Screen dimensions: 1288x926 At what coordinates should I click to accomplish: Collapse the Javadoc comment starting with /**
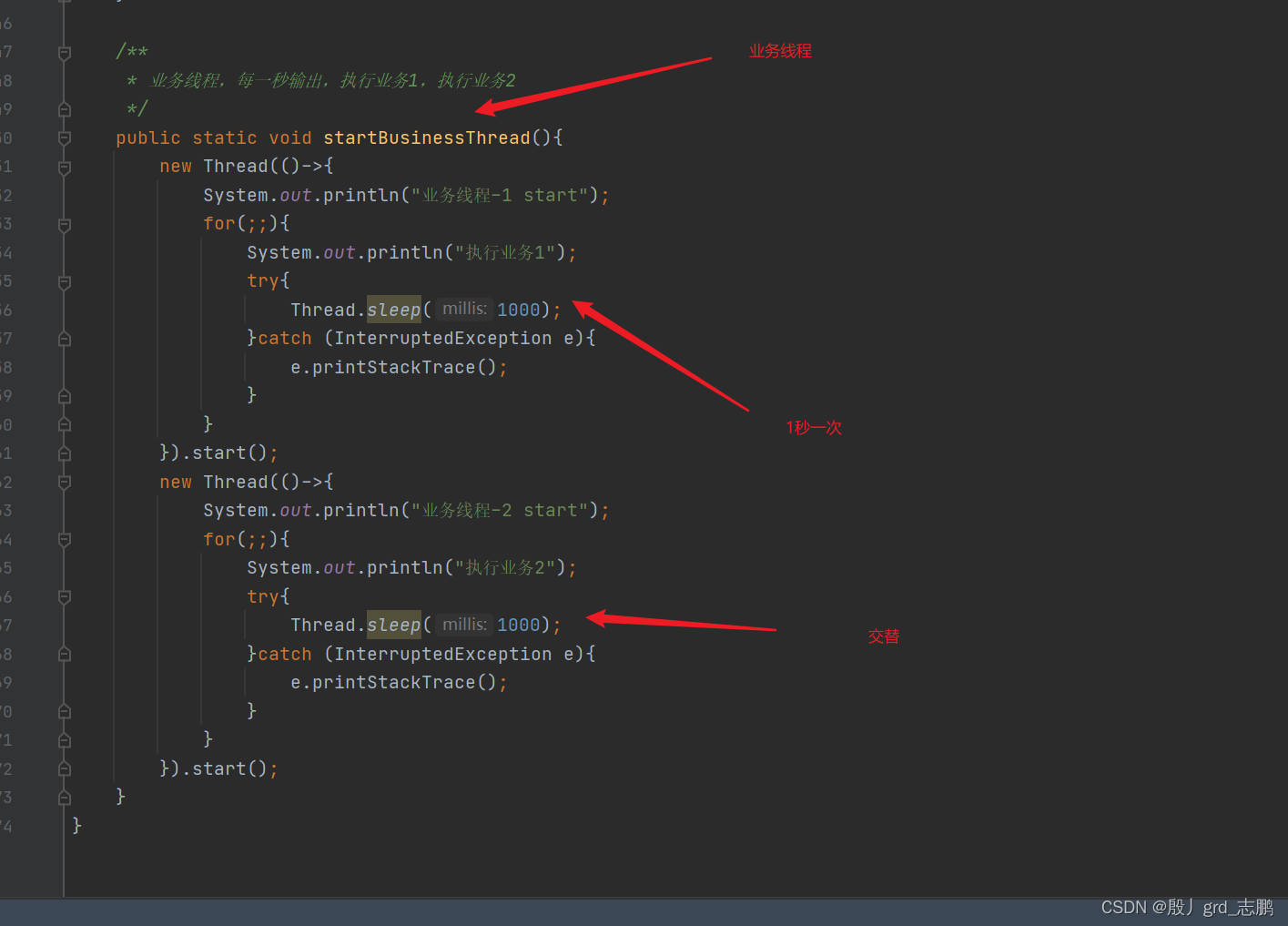pos(65,53)
